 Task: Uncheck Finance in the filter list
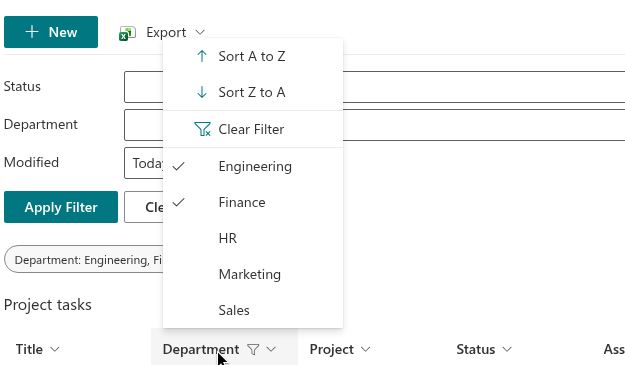tap(253, 202)
